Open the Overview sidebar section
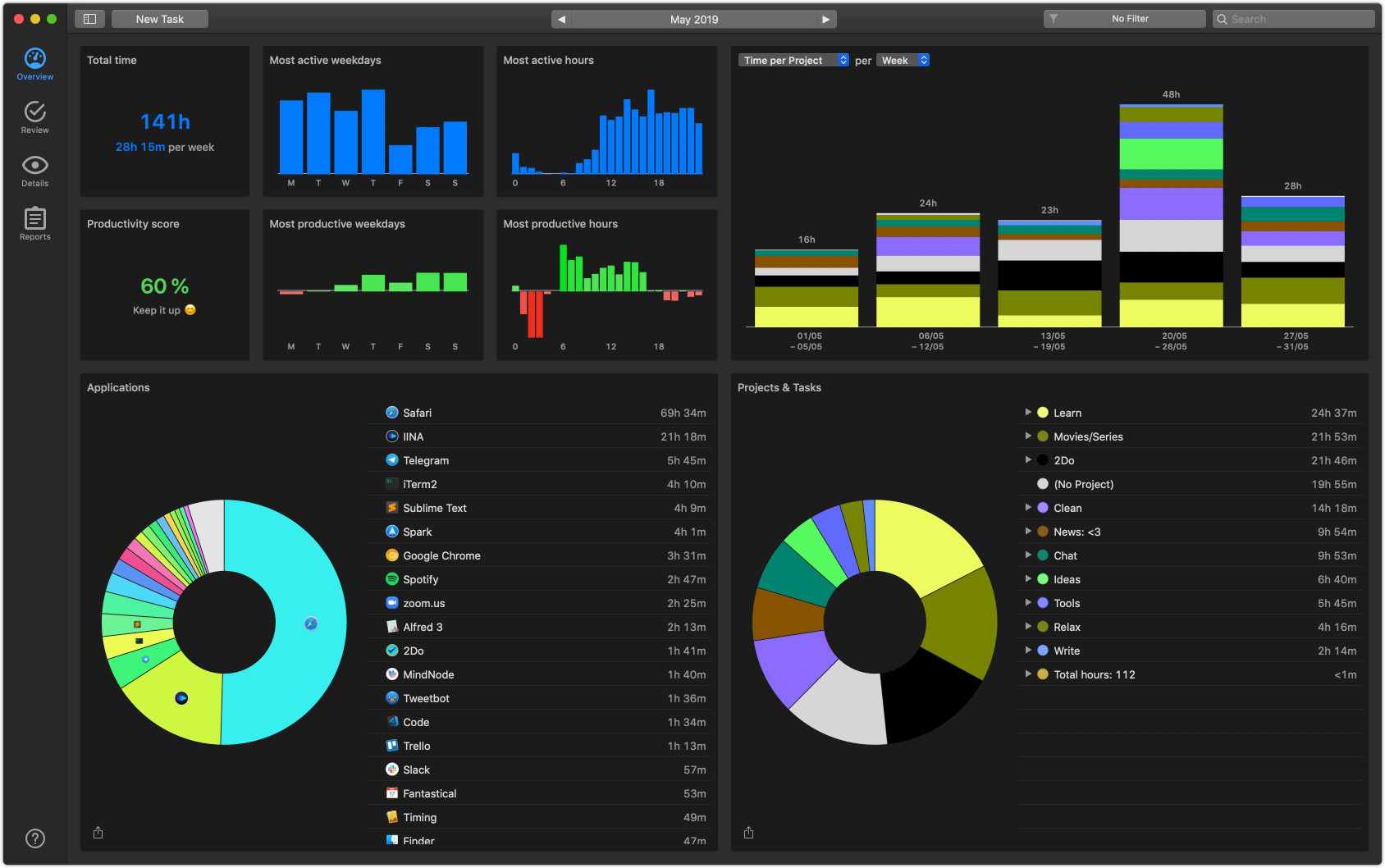 click(34, 64)
